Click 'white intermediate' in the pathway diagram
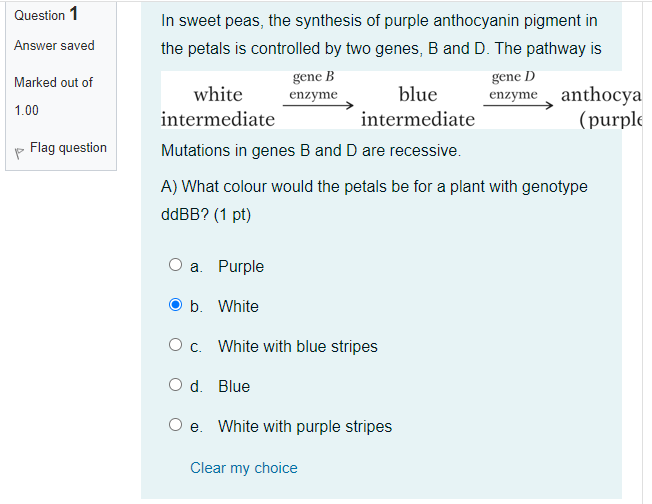 pyautogui.click(x=218, y=107)
